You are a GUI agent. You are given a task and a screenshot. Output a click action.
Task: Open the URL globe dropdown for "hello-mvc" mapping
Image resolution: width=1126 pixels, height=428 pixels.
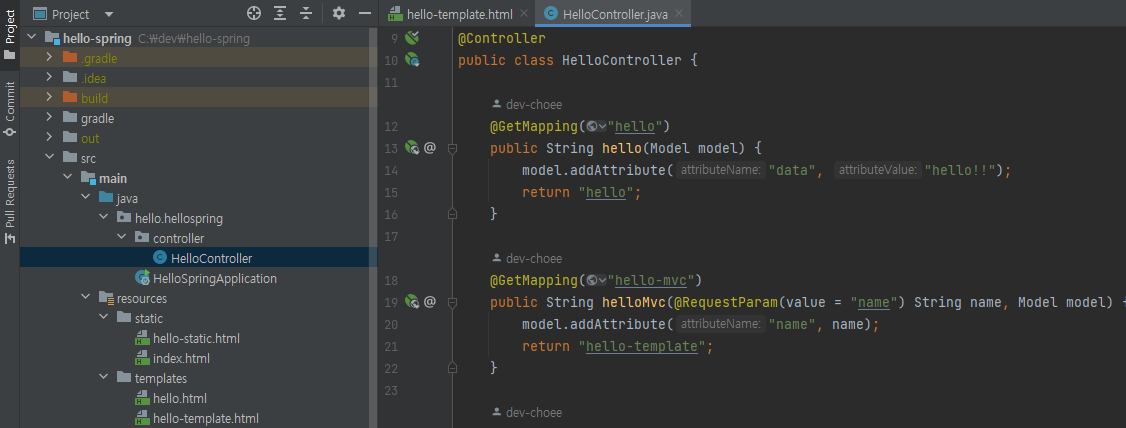coord(596,280)
